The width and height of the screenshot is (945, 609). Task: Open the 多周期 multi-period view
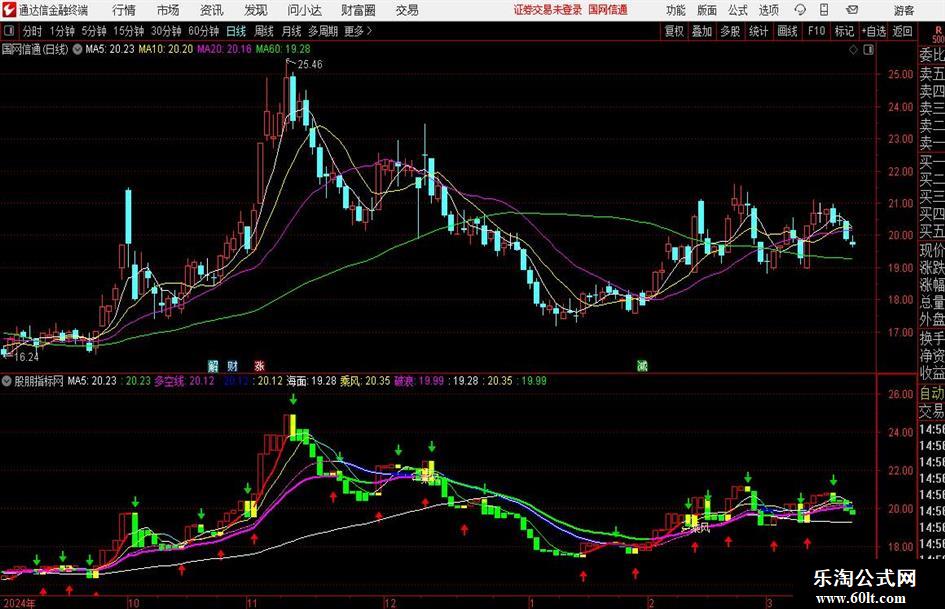323,31
